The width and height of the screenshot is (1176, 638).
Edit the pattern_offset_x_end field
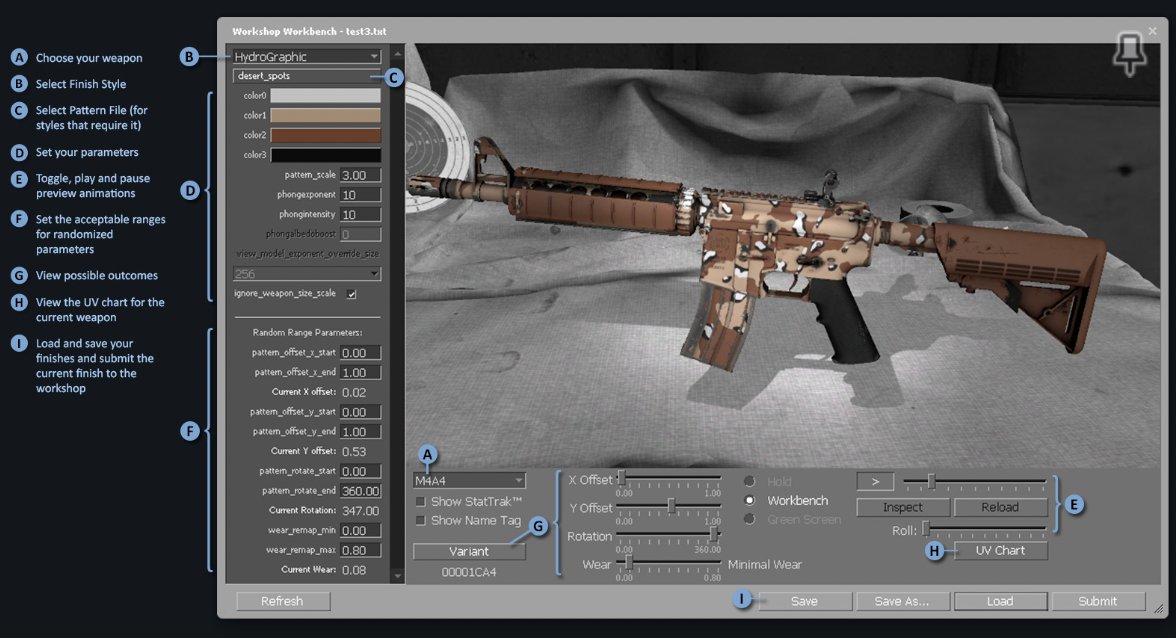[360, 372]
